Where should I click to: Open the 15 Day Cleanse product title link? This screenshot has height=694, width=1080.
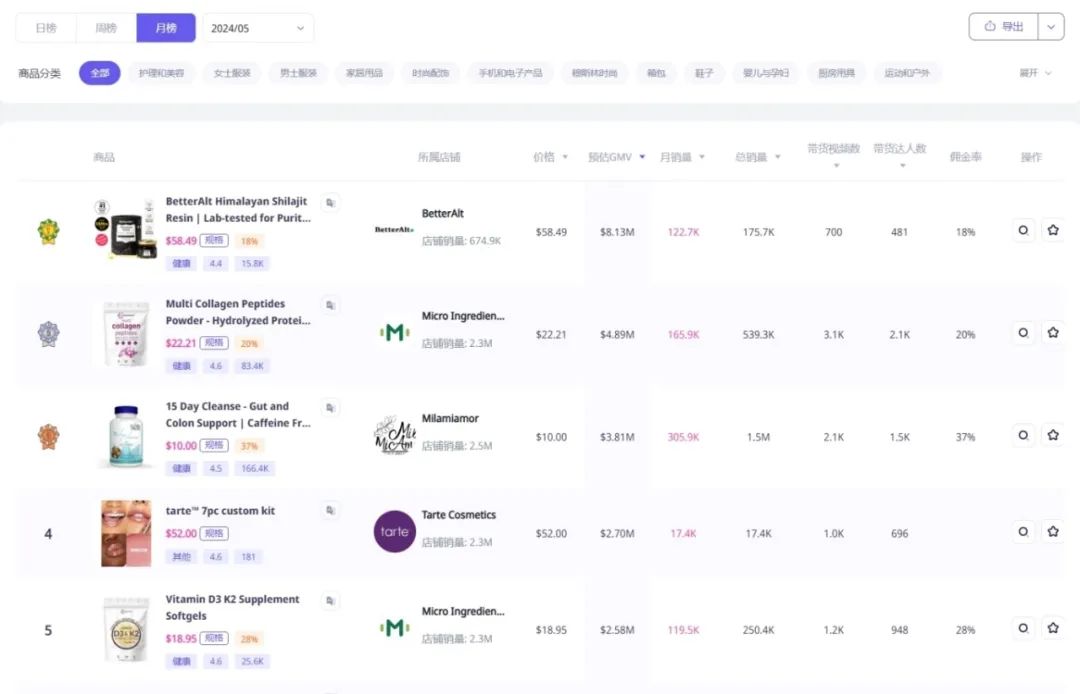pyautogui.click(x=238, y=414)
